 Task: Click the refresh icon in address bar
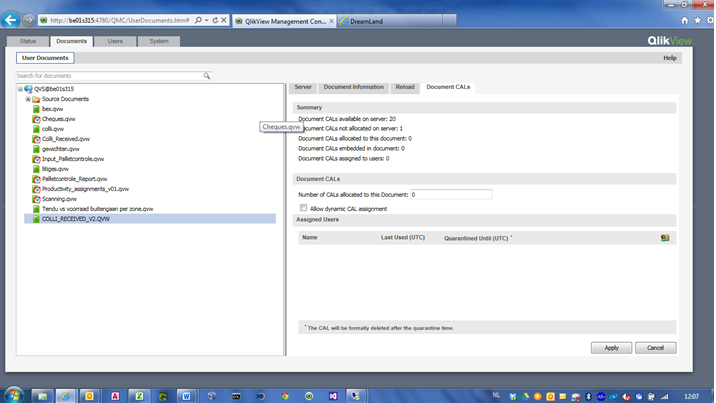coord(215,20)
